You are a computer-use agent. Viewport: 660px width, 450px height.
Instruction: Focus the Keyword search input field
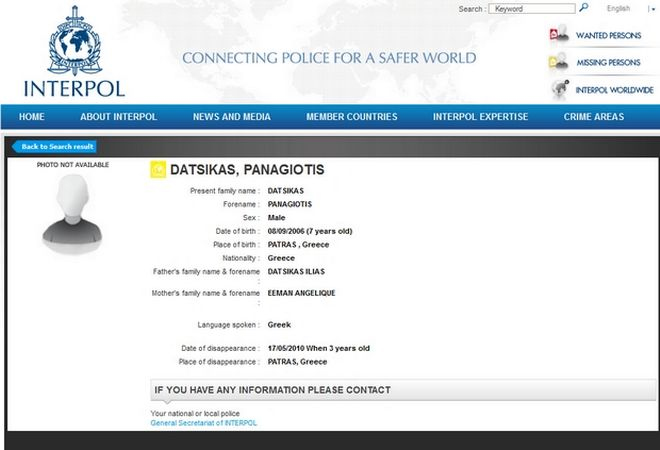point(546,9)
